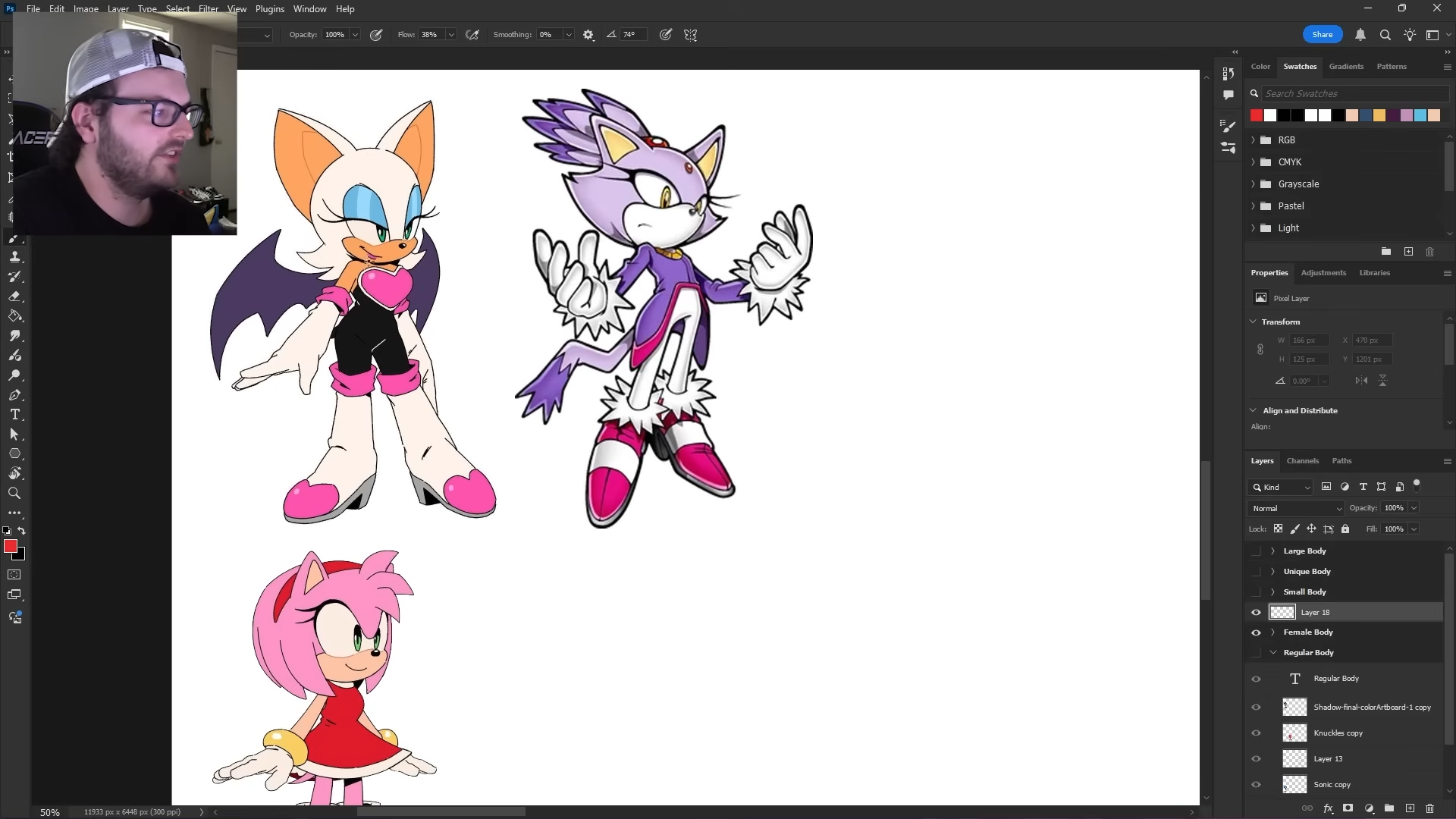Hide Layer 18 visibility eye

point(1256,613)
